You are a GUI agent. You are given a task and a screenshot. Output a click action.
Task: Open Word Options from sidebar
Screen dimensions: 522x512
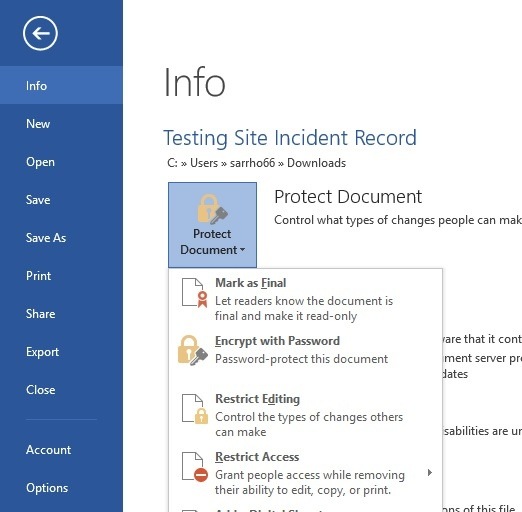click(61, 488)
